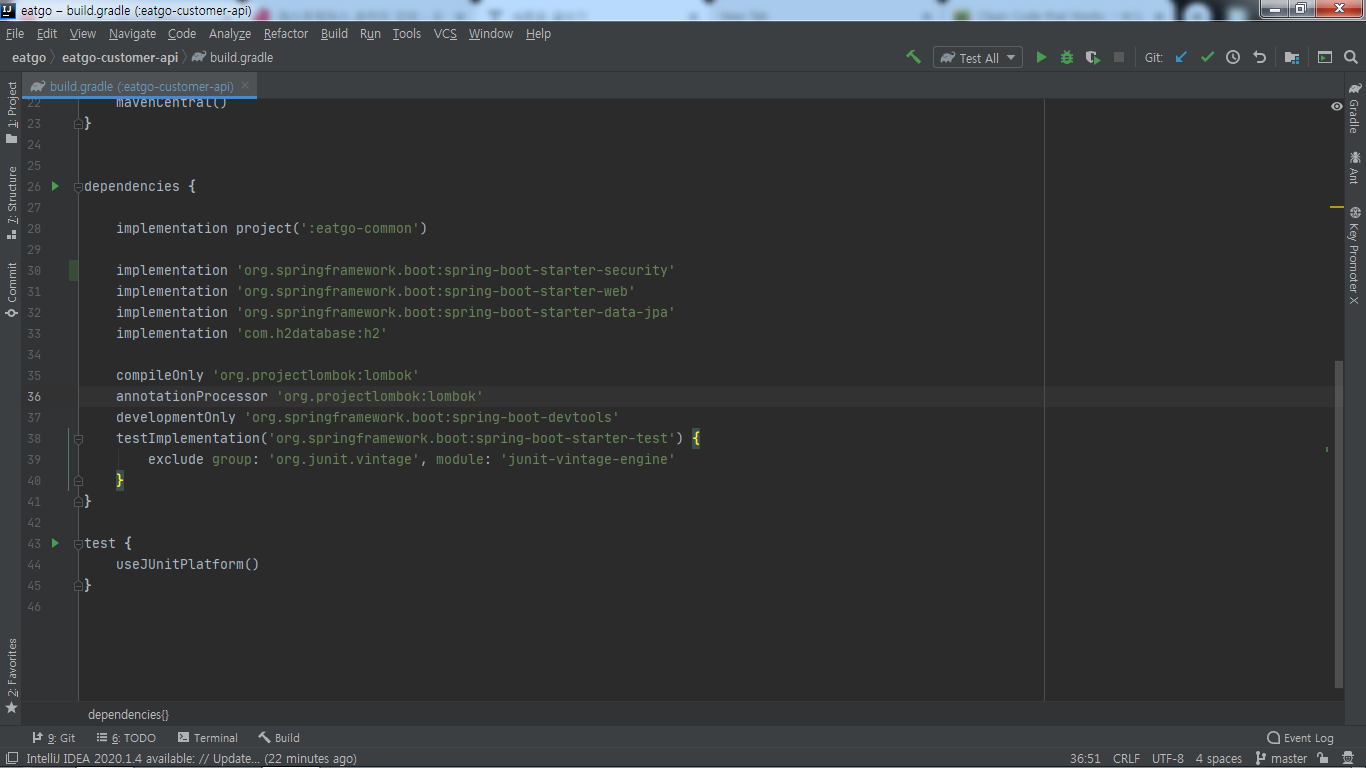Click fold end marker at line 23
The image size is (1366, 768).
(x=78, y=123)
